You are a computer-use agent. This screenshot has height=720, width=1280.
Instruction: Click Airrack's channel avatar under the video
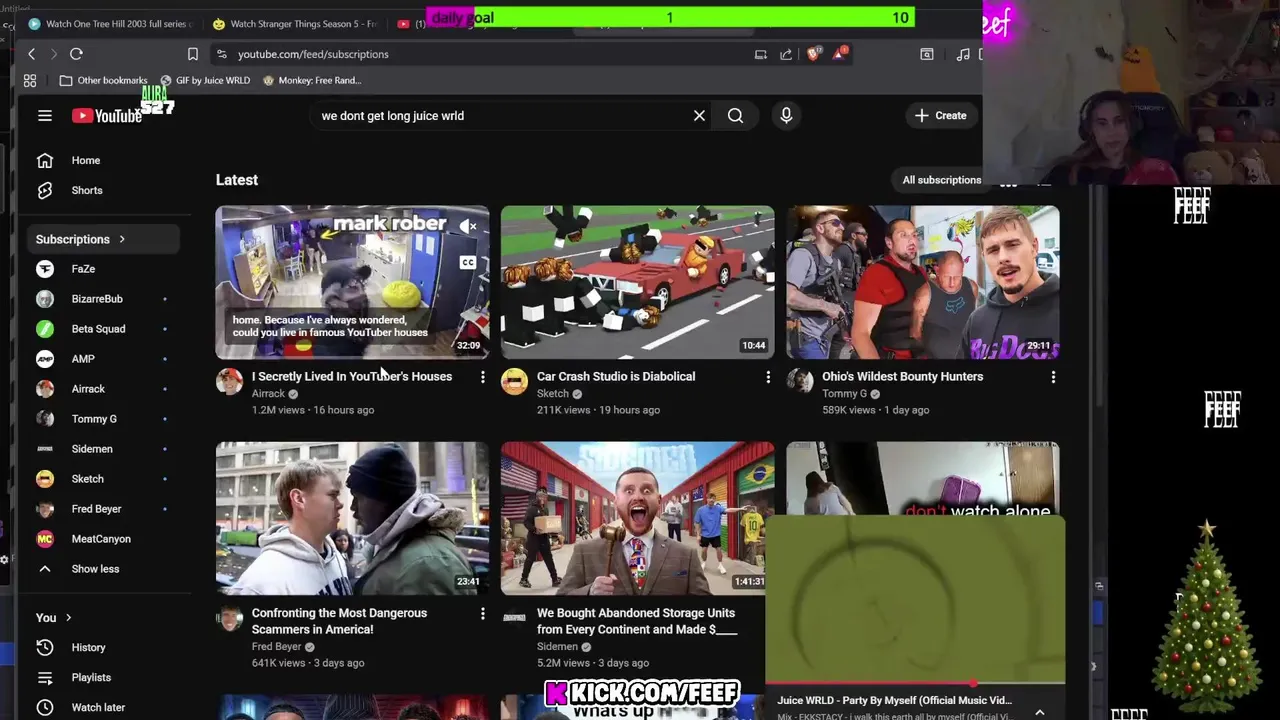coord(229,381)
